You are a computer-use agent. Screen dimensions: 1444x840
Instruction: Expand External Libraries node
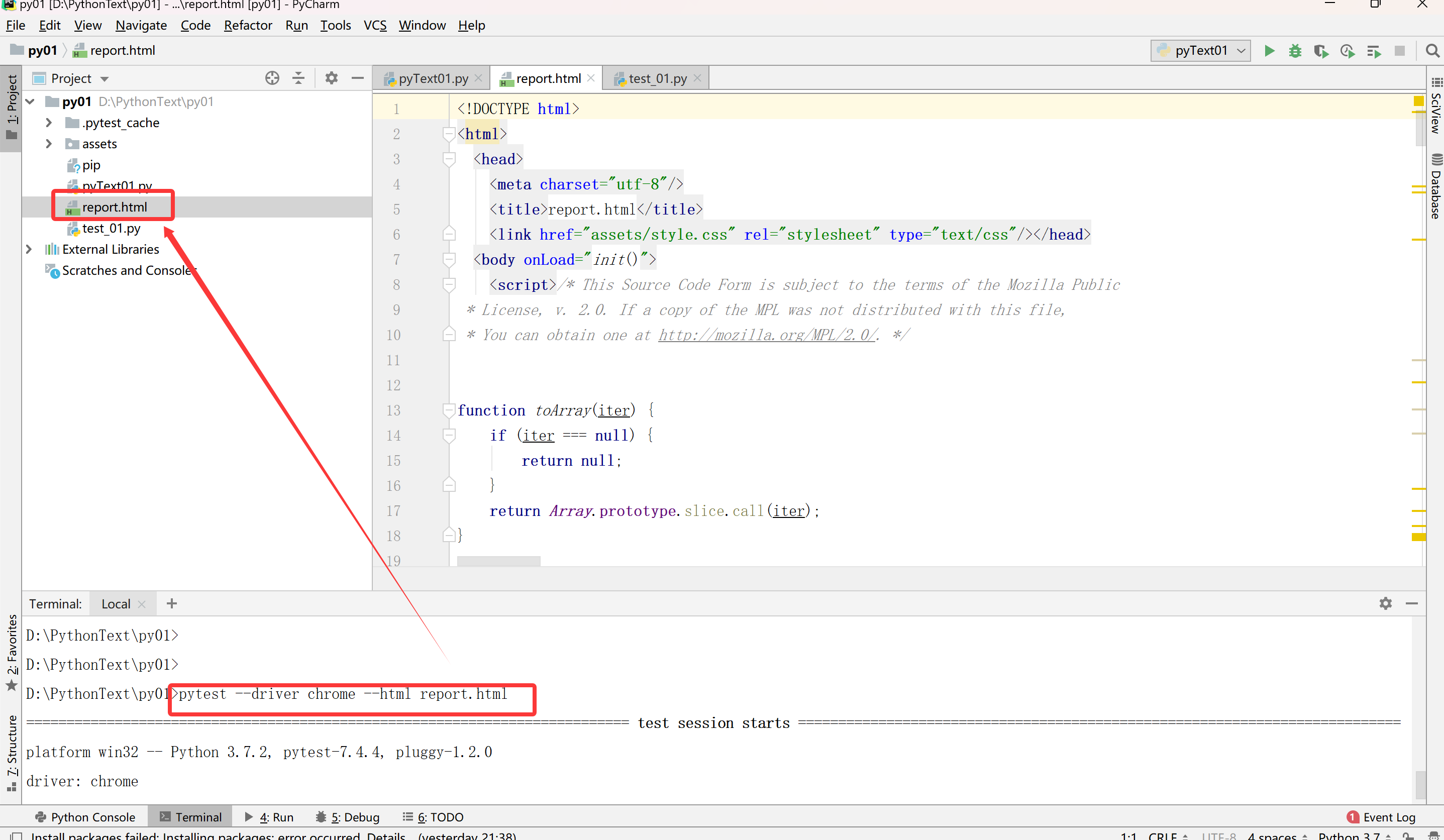tap(29, 249)
